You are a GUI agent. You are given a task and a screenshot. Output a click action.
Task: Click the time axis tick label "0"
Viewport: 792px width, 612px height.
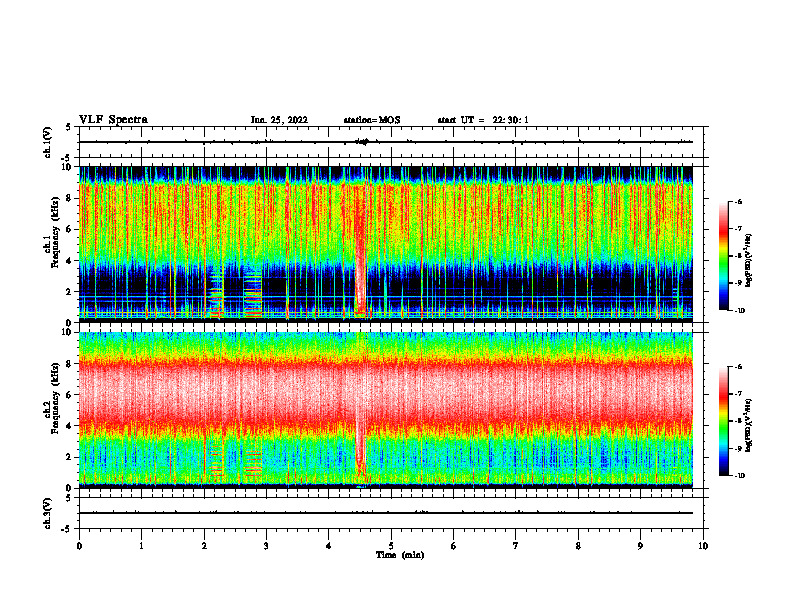(79, 546)
